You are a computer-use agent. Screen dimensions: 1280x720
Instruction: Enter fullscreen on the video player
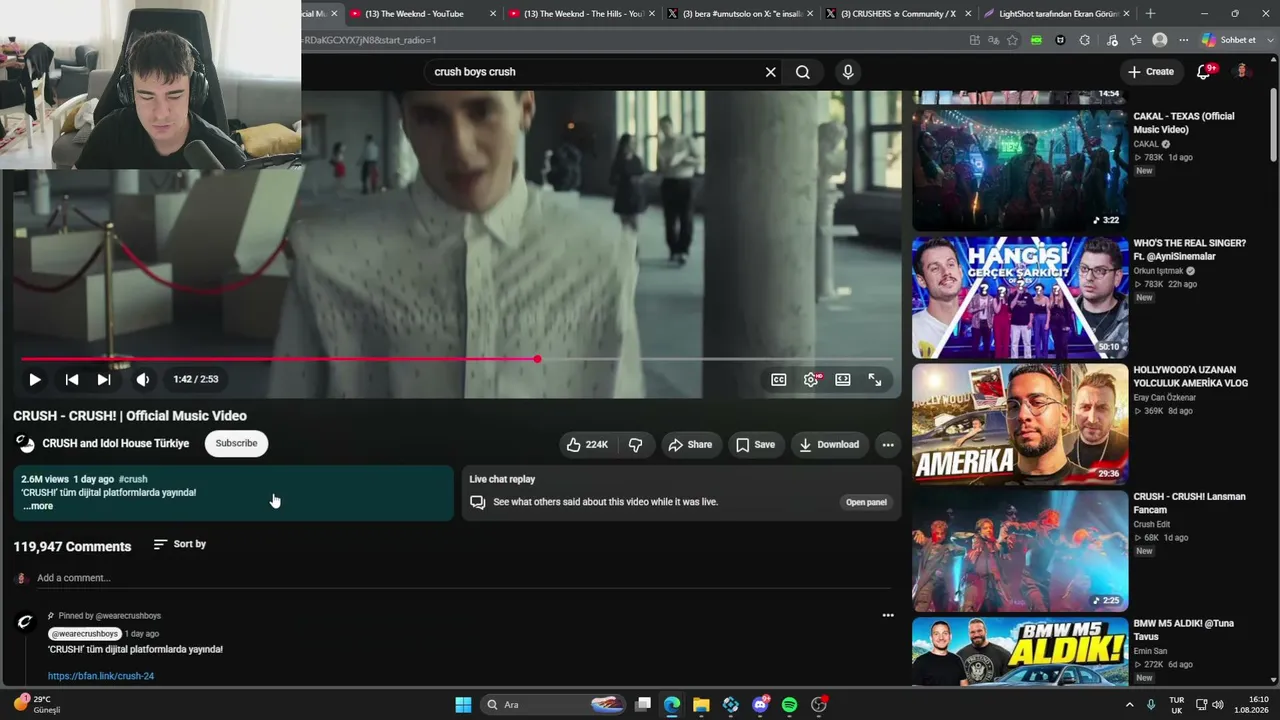coord(875,380)
